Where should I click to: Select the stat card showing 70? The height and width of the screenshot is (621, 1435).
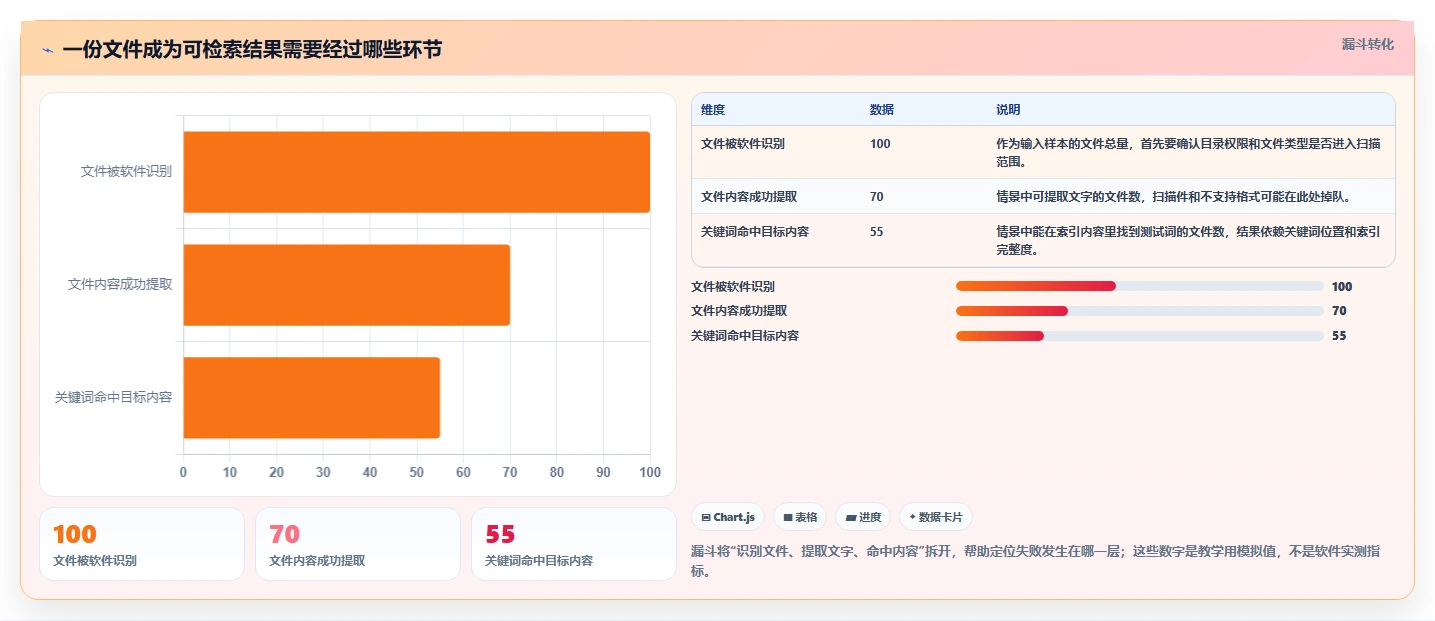(358, 544)
